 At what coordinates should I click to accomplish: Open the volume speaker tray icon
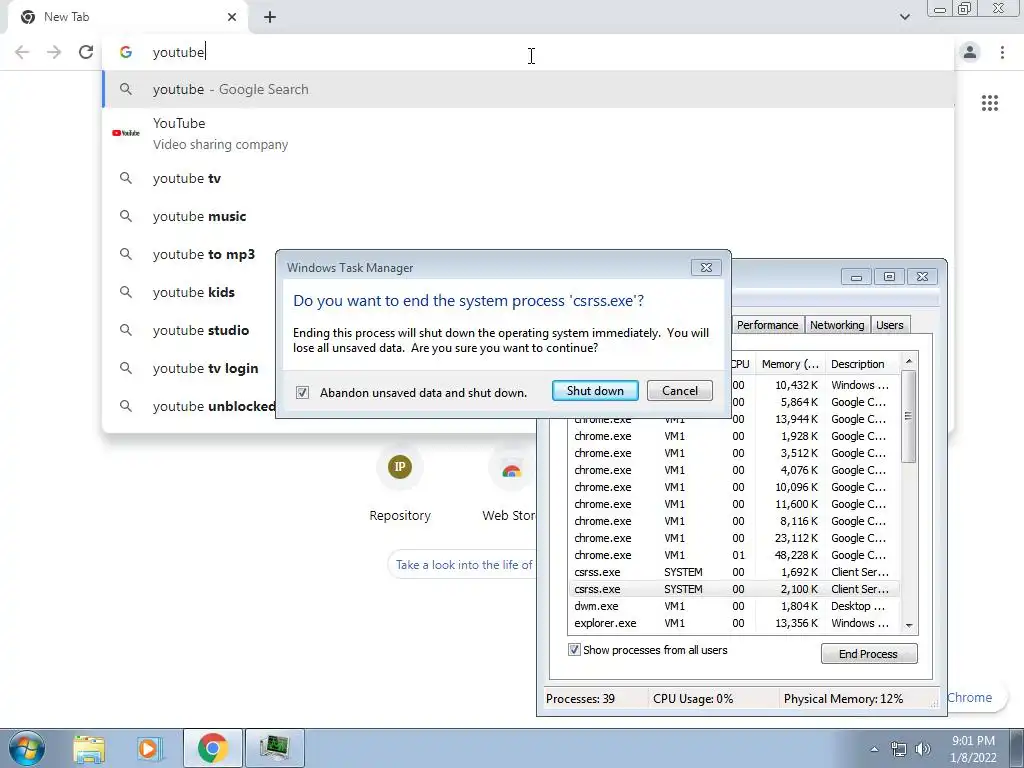point(923,749)
